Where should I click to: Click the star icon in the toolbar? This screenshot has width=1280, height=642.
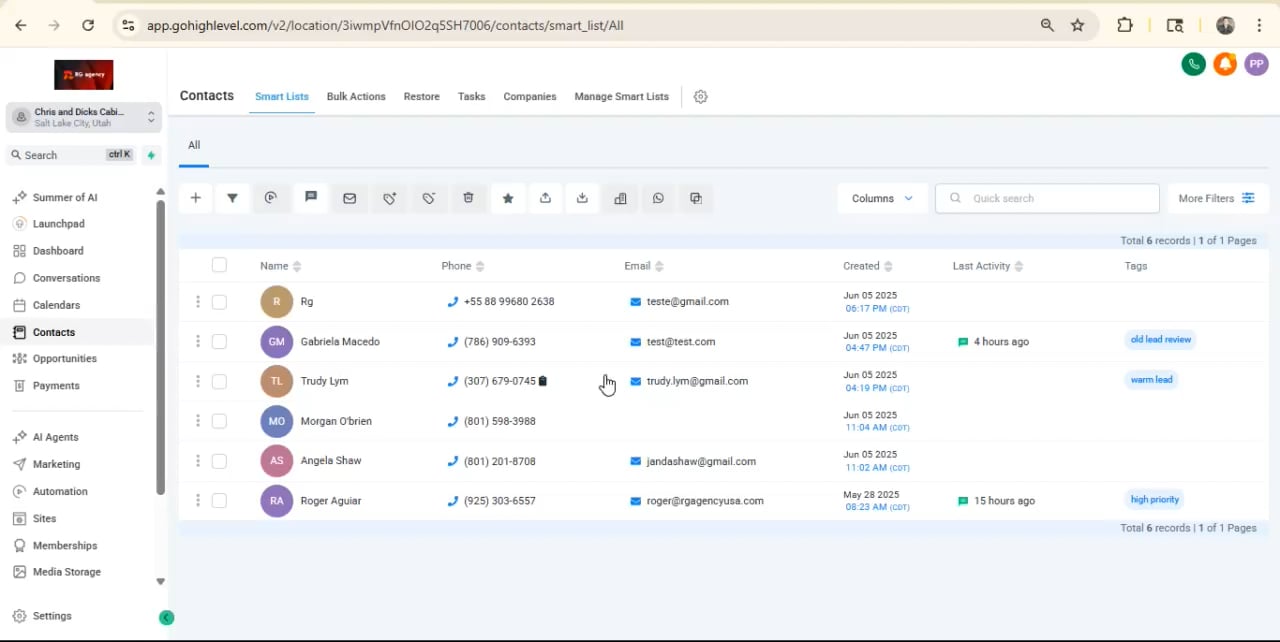pos(508,198)
